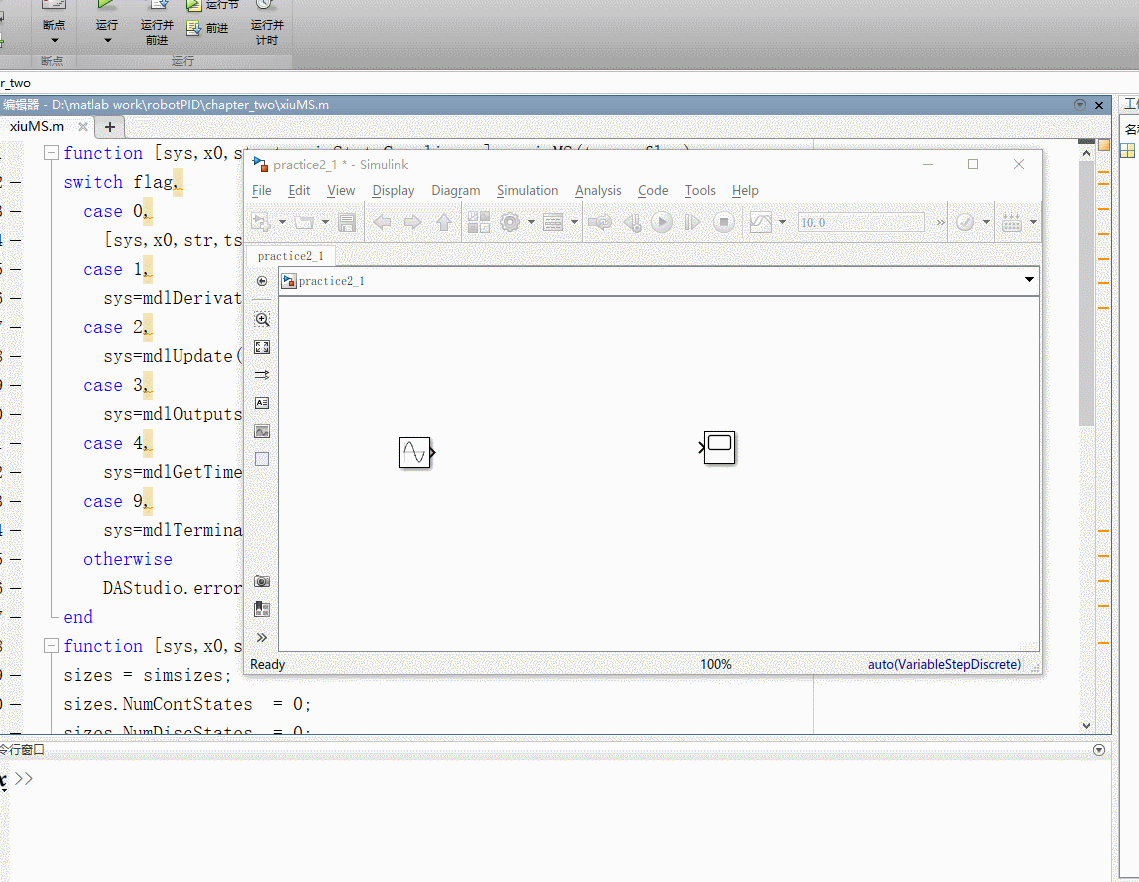Viewport: 1139px width, 882px height.
Task: Click the Model Advisor checkmark icon
Action: pyautogui.click(x=965, y=222)
